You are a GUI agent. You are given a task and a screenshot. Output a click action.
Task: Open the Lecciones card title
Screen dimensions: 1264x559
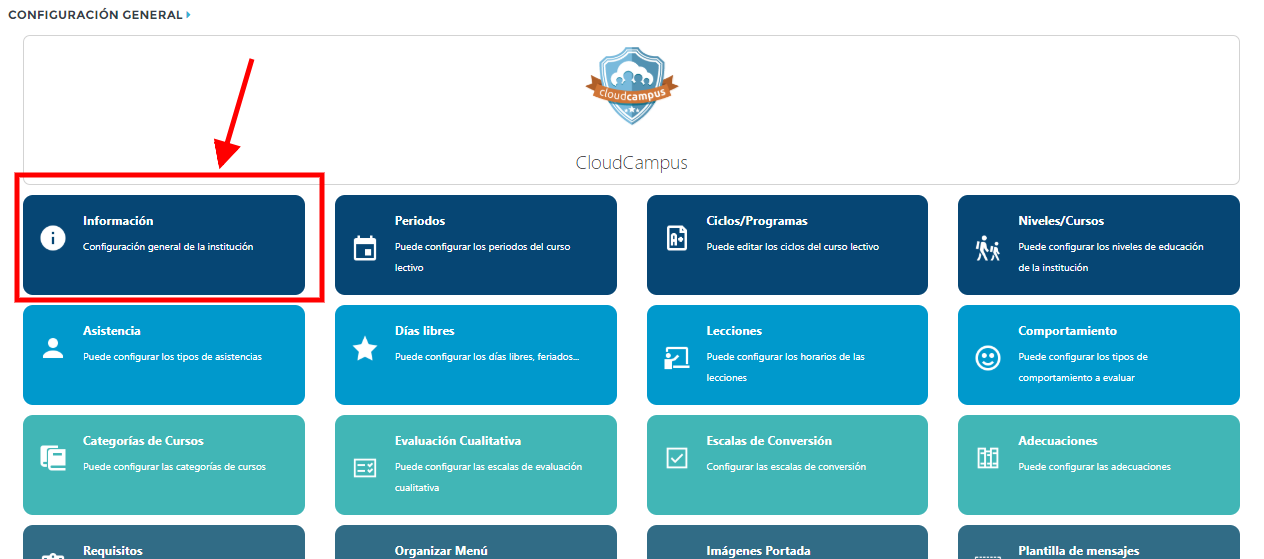[734, 331]
